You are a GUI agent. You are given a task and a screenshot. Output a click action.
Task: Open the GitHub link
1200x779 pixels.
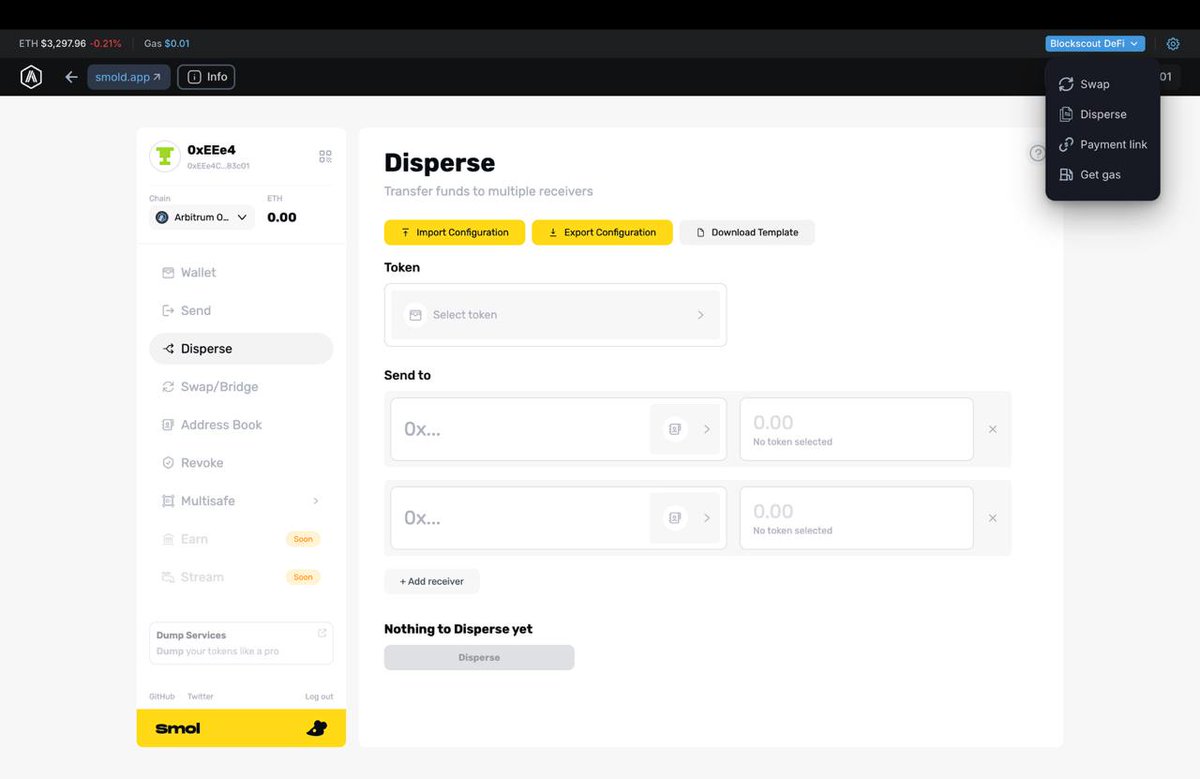click(162, 696)
